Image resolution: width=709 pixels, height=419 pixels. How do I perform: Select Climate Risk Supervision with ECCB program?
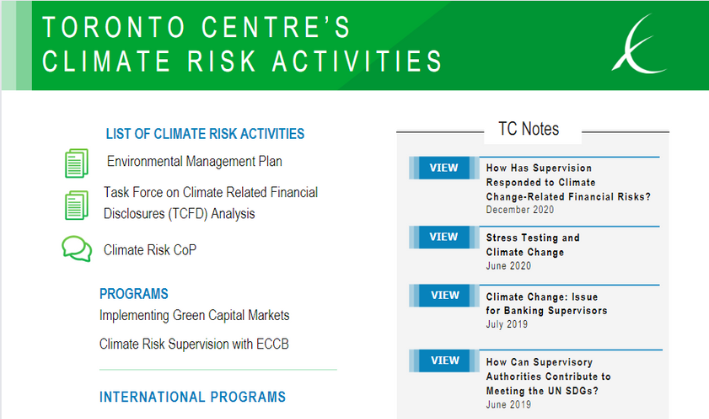point(194,344)
